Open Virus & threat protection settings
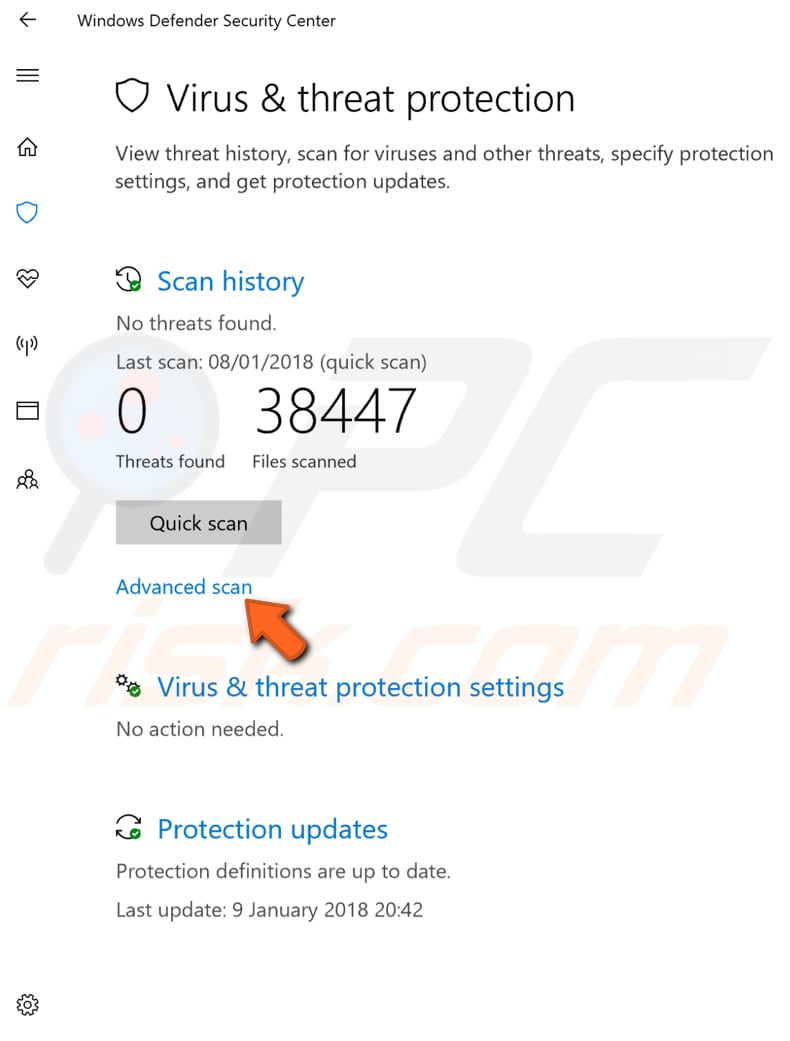Viewport: 790px width, 1041px height. (360, 687)
